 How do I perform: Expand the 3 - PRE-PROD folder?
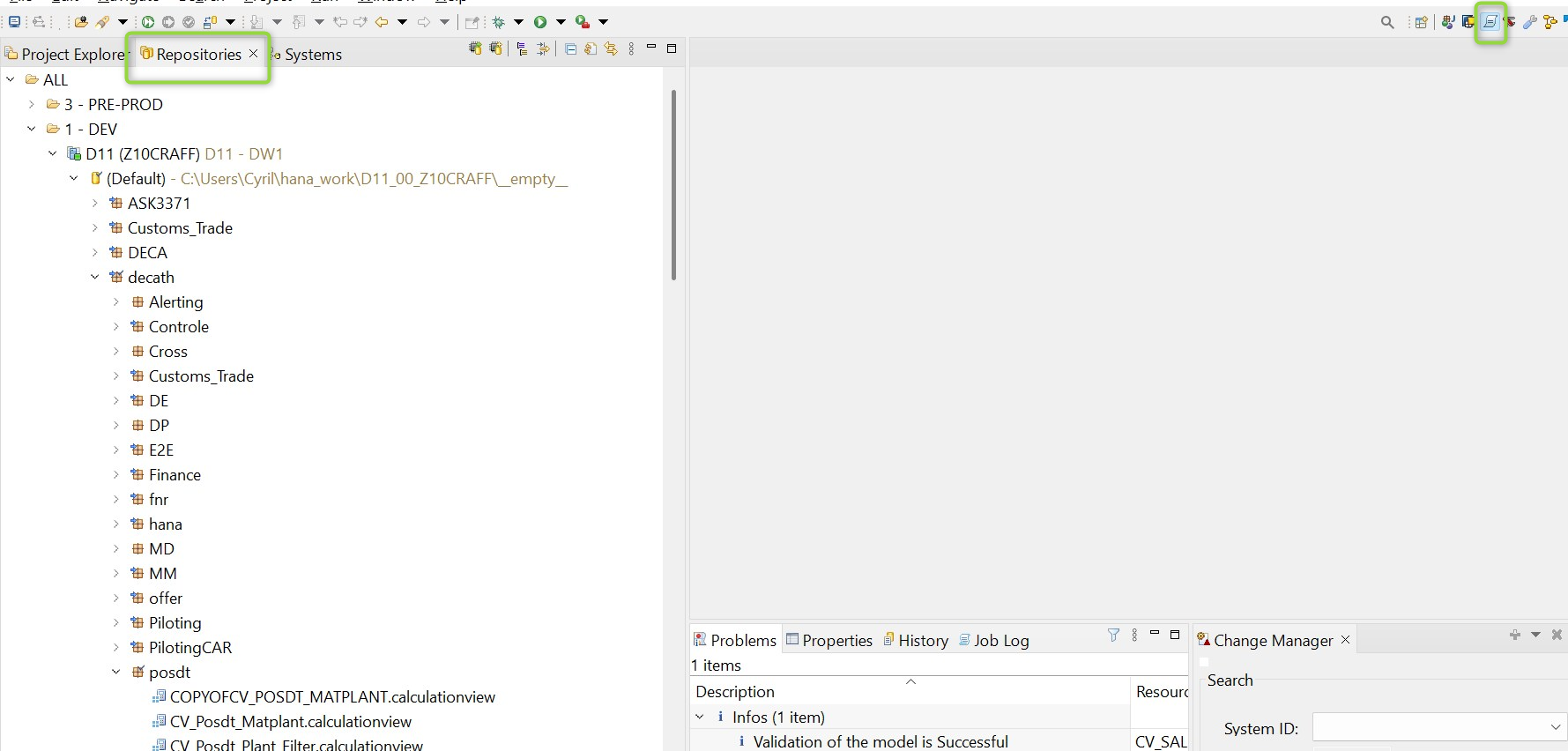coord(32,104)
